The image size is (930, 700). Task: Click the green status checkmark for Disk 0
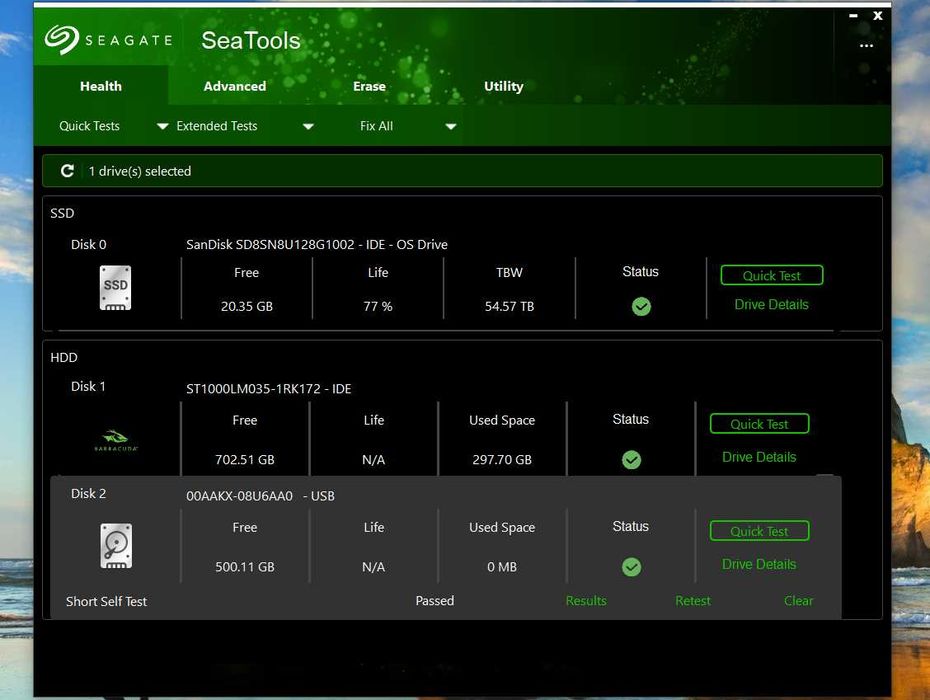[x=641, y=306]
